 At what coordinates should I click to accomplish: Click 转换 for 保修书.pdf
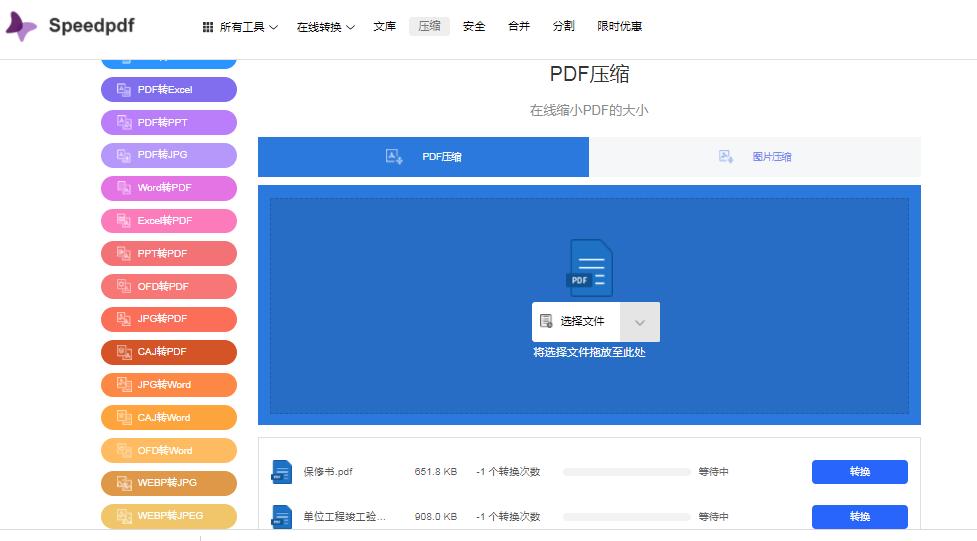859,472
